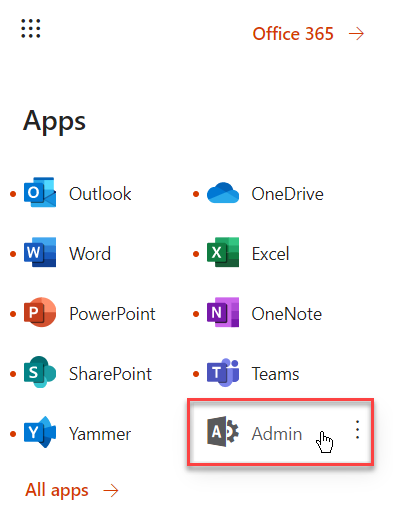Select the Teams text label
Viewport: 394px width, 508px height.
coord(275,374)
